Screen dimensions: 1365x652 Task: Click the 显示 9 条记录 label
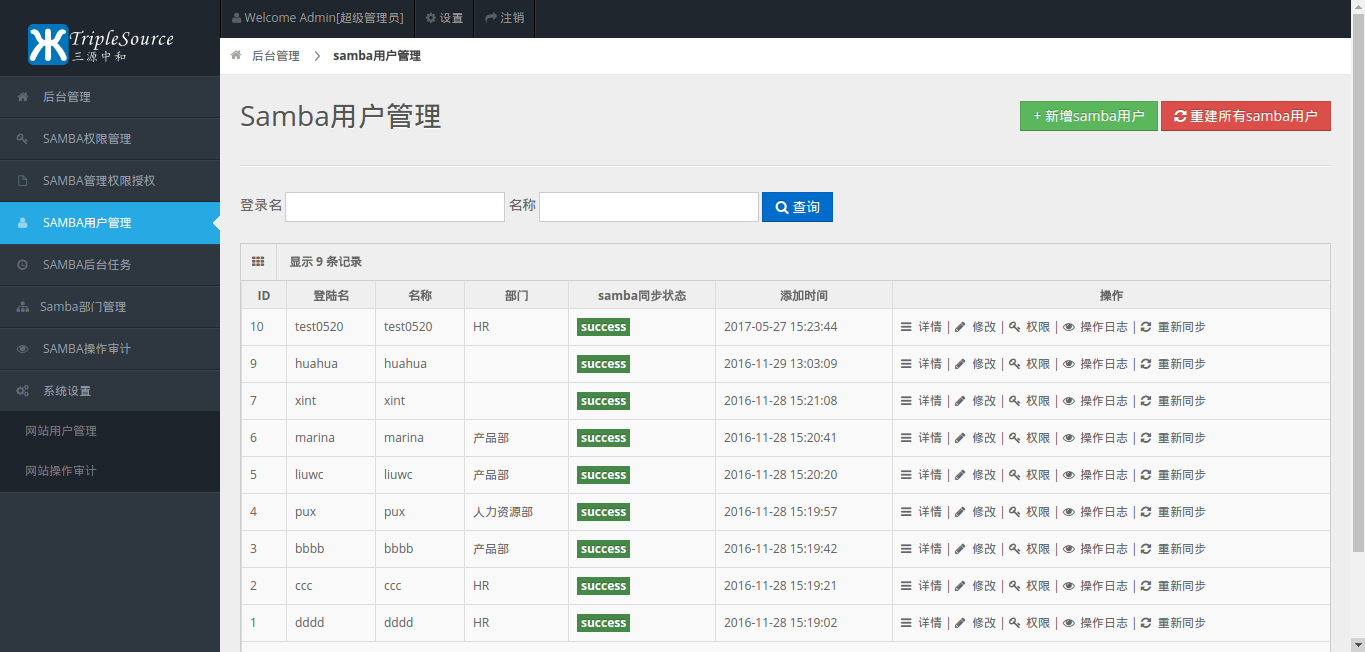(326, 262)
